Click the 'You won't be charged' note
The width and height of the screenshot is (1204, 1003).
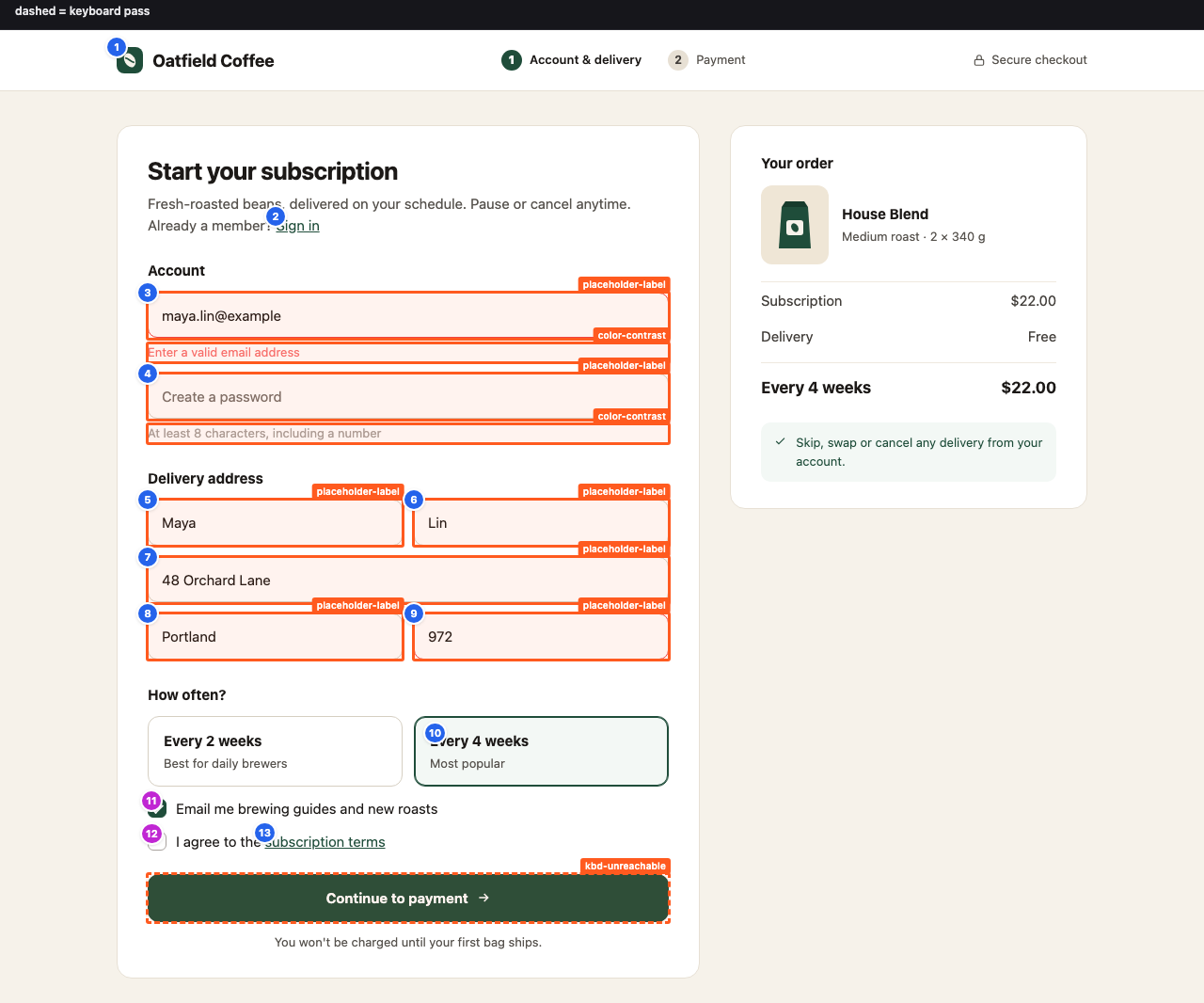(x=408, y=943)
